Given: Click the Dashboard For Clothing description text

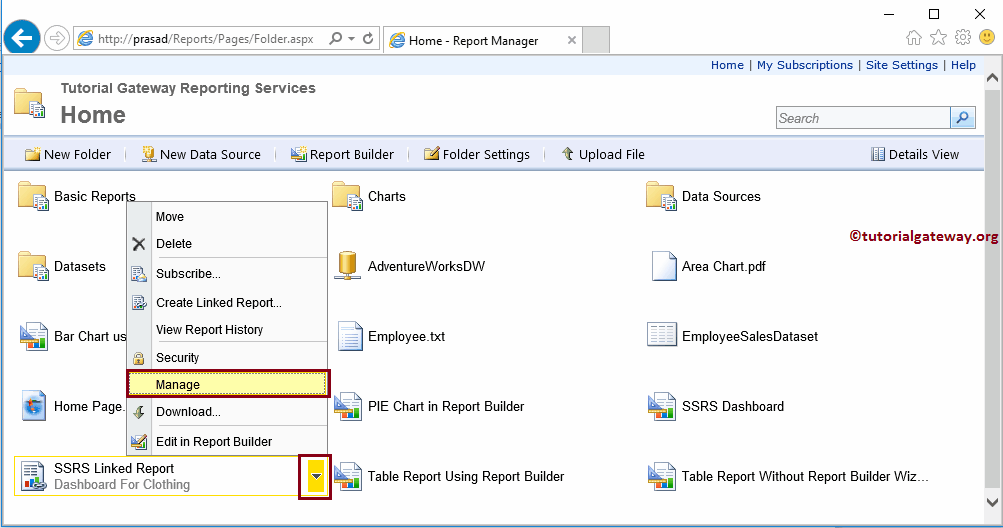Looking at the screenshot, I should click(122, 484).
